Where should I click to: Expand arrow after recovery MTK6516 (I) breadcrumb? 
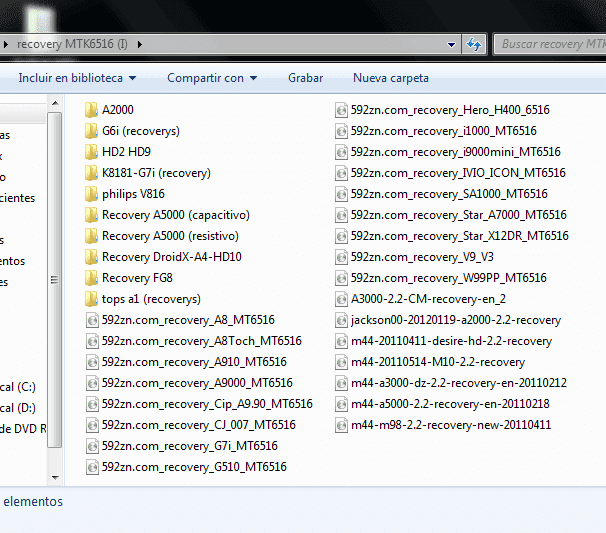[140, 44]
